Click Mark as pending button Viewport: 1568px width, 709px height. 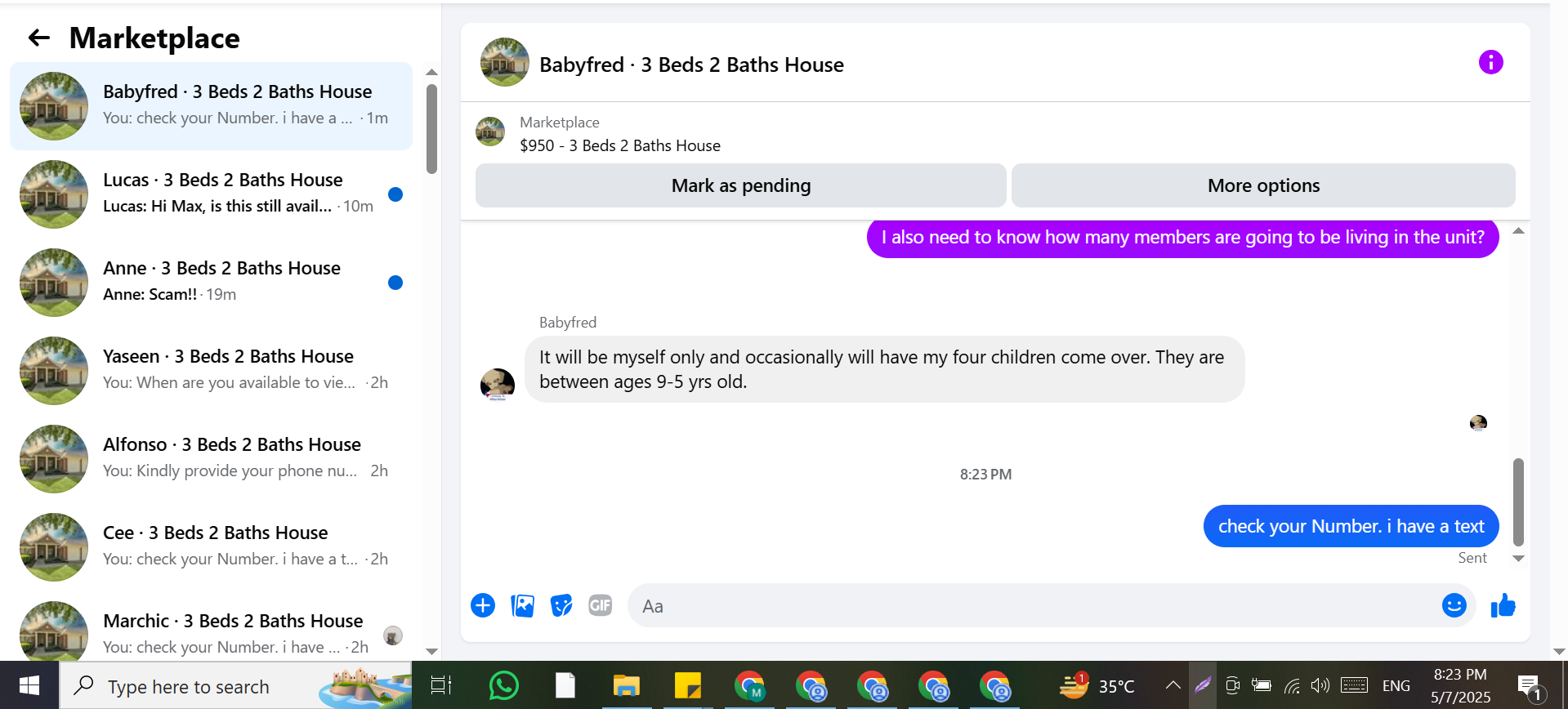[740, 185]
